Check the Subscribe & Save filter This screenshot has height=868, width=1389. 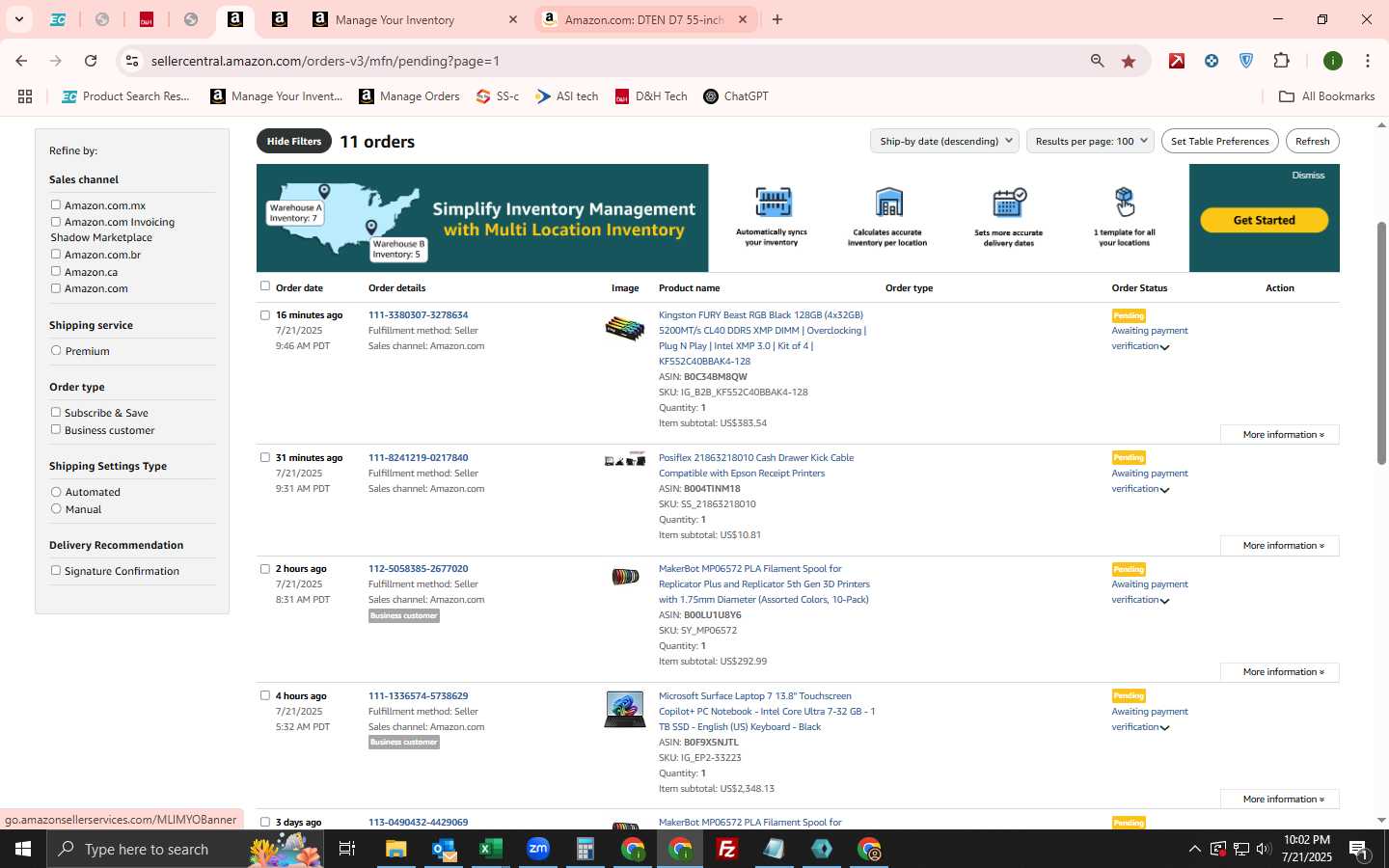coord(56,412)
